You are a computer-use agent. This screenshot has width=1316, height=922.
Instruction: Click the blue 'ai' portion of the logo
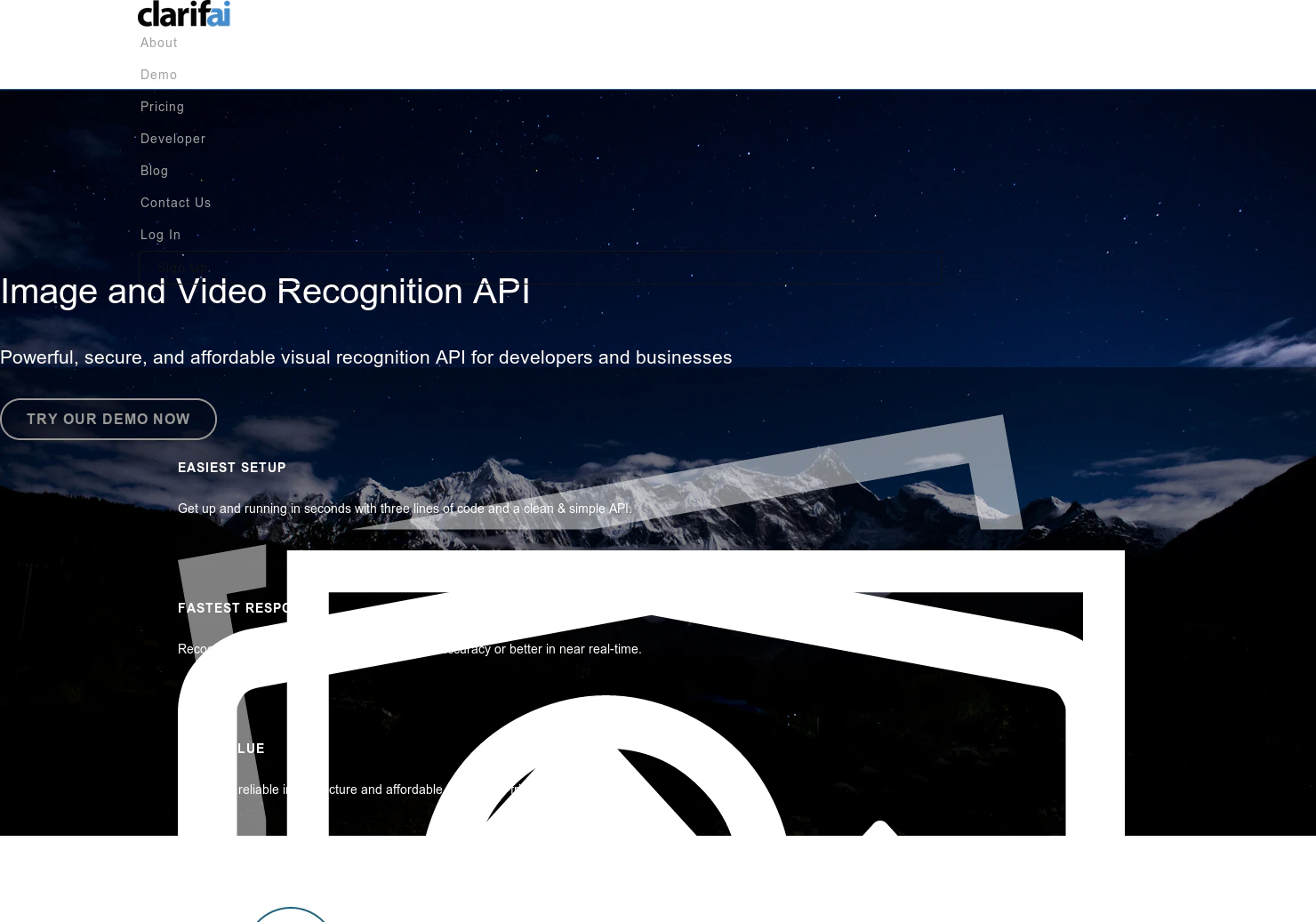[216, 14]
